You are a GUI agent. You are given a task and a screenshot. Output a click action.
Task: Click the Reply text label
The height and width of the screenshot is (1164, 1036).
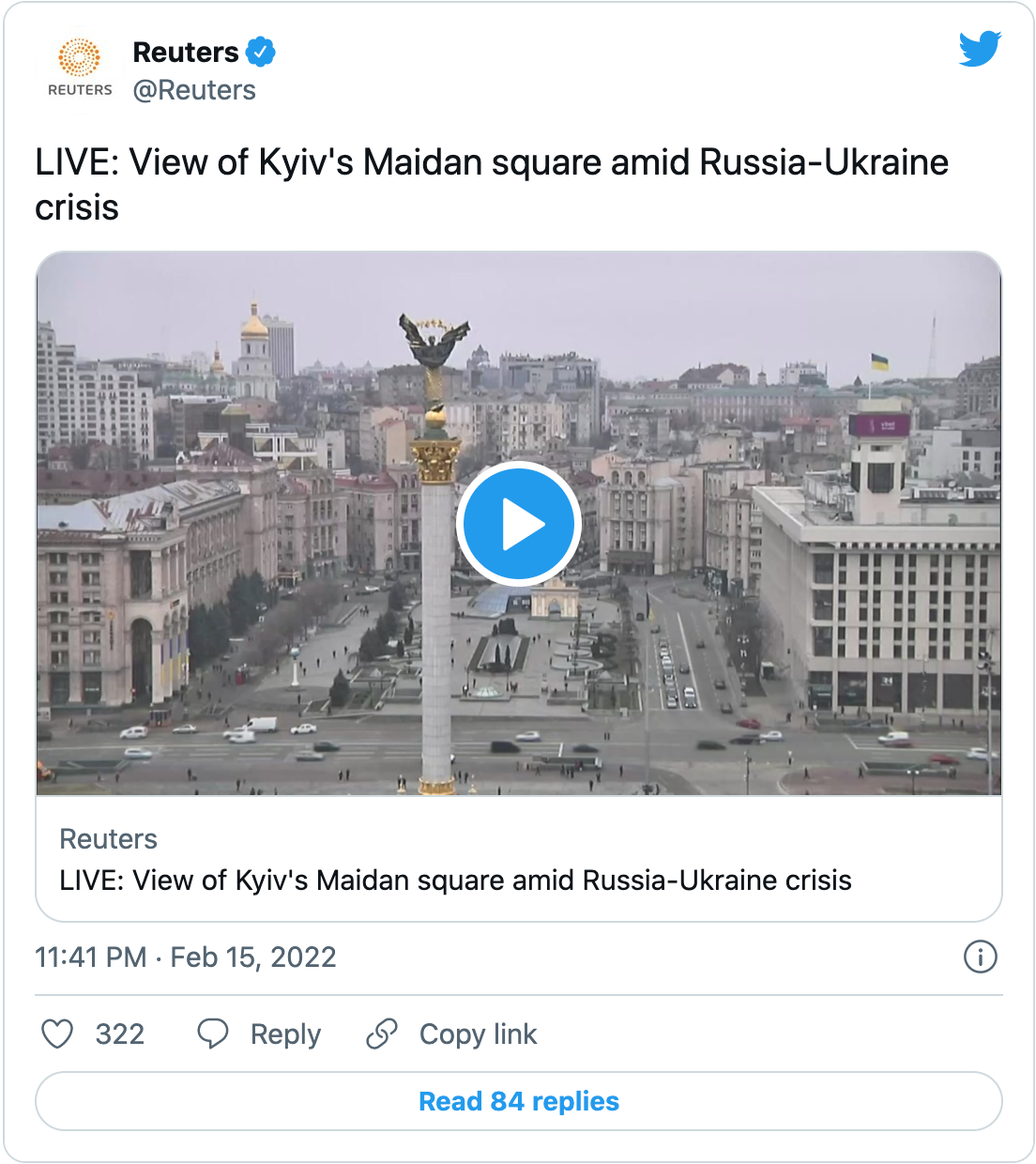click(285, 1034)
